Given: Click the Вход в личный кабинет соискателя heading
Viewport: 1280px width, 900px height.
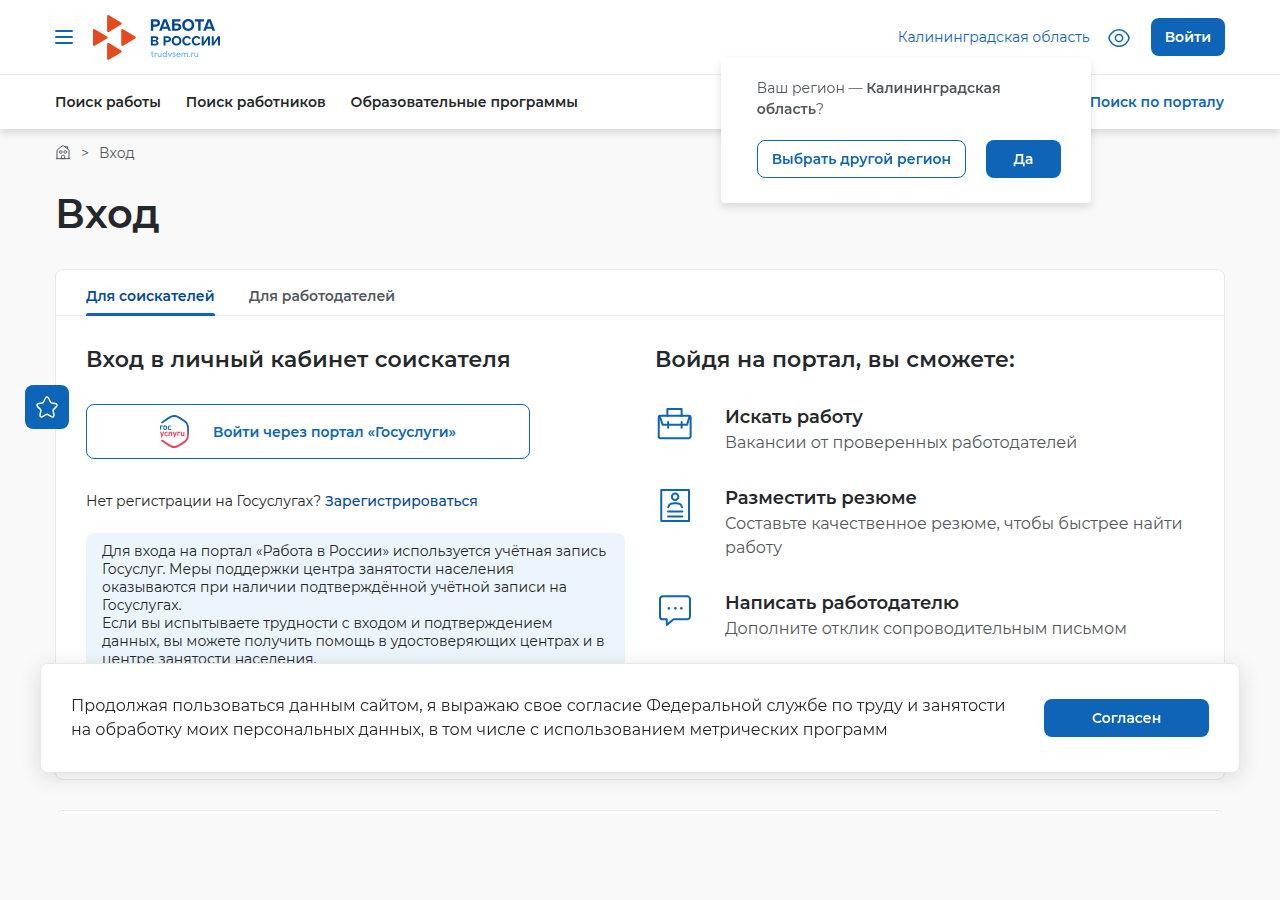Looking at the screenshot, I should (x=298, y=360).
